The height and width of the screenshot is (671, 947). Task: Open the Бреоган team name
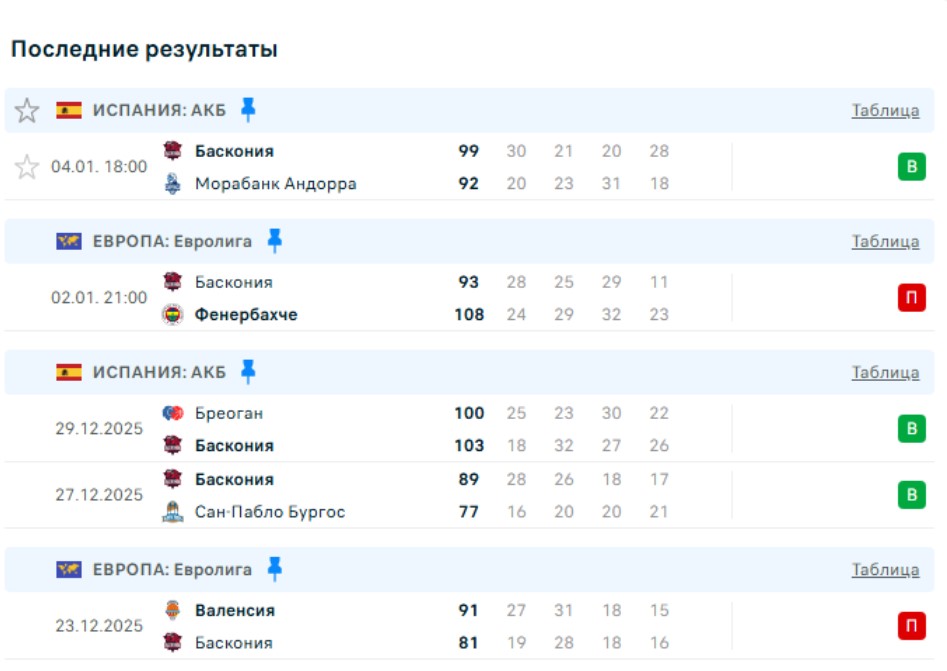point(229,413)
